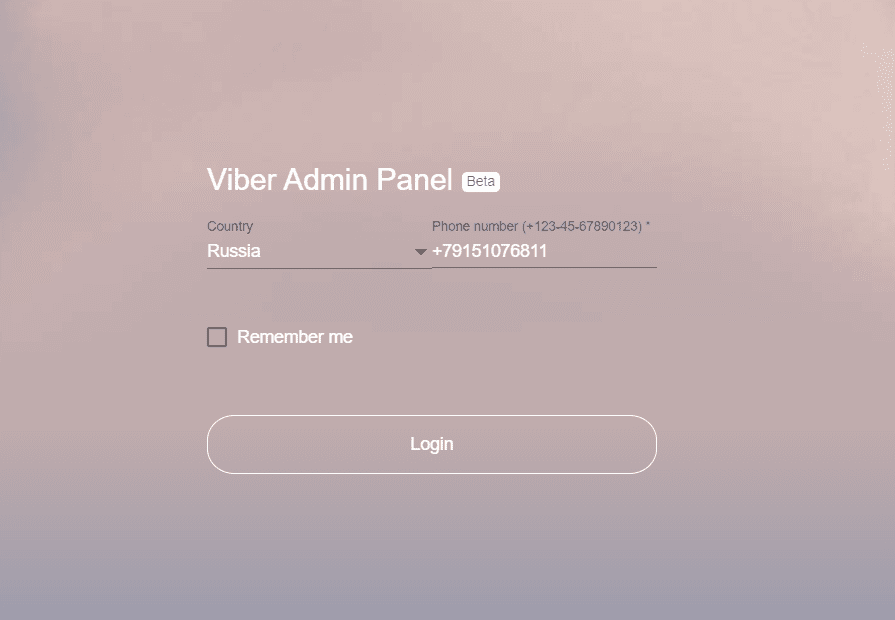The image size is (895, 620).
Task: Click the Beta badge icon
Action: point(480,182)
